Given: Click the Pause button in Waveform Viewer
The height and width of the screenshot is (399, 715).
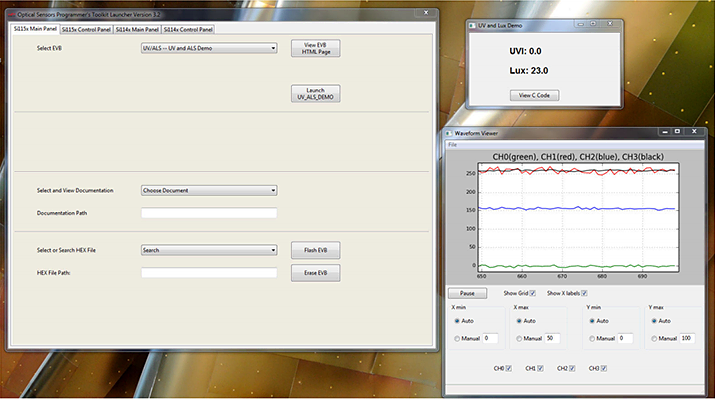Looking at the screenshot, I should coord(467,293).
